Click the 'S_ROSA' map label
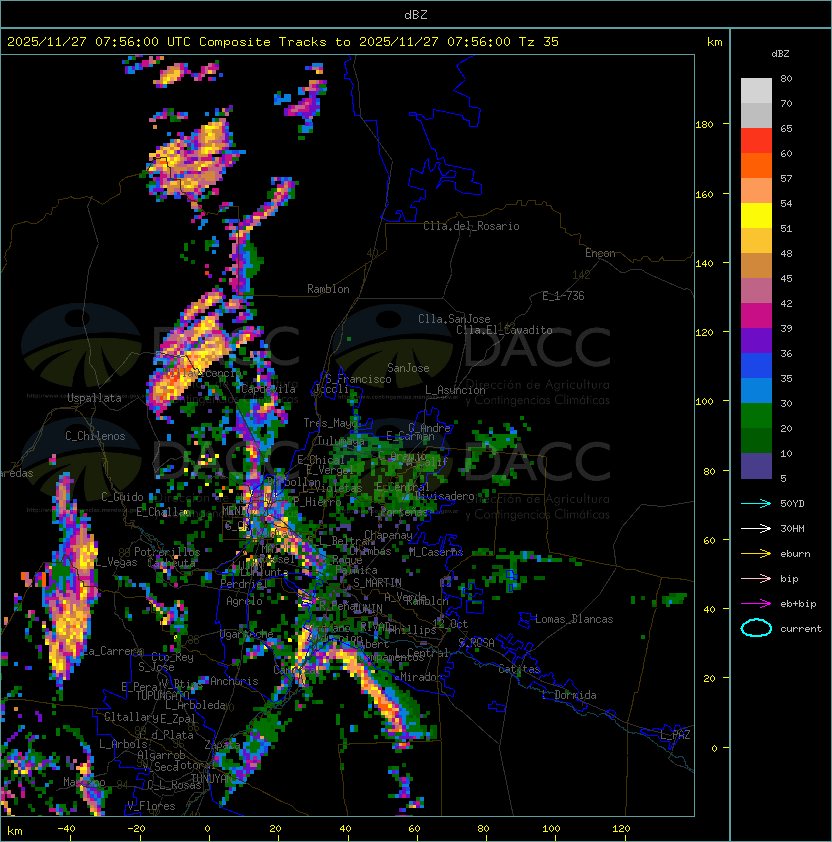 point(476,642)
